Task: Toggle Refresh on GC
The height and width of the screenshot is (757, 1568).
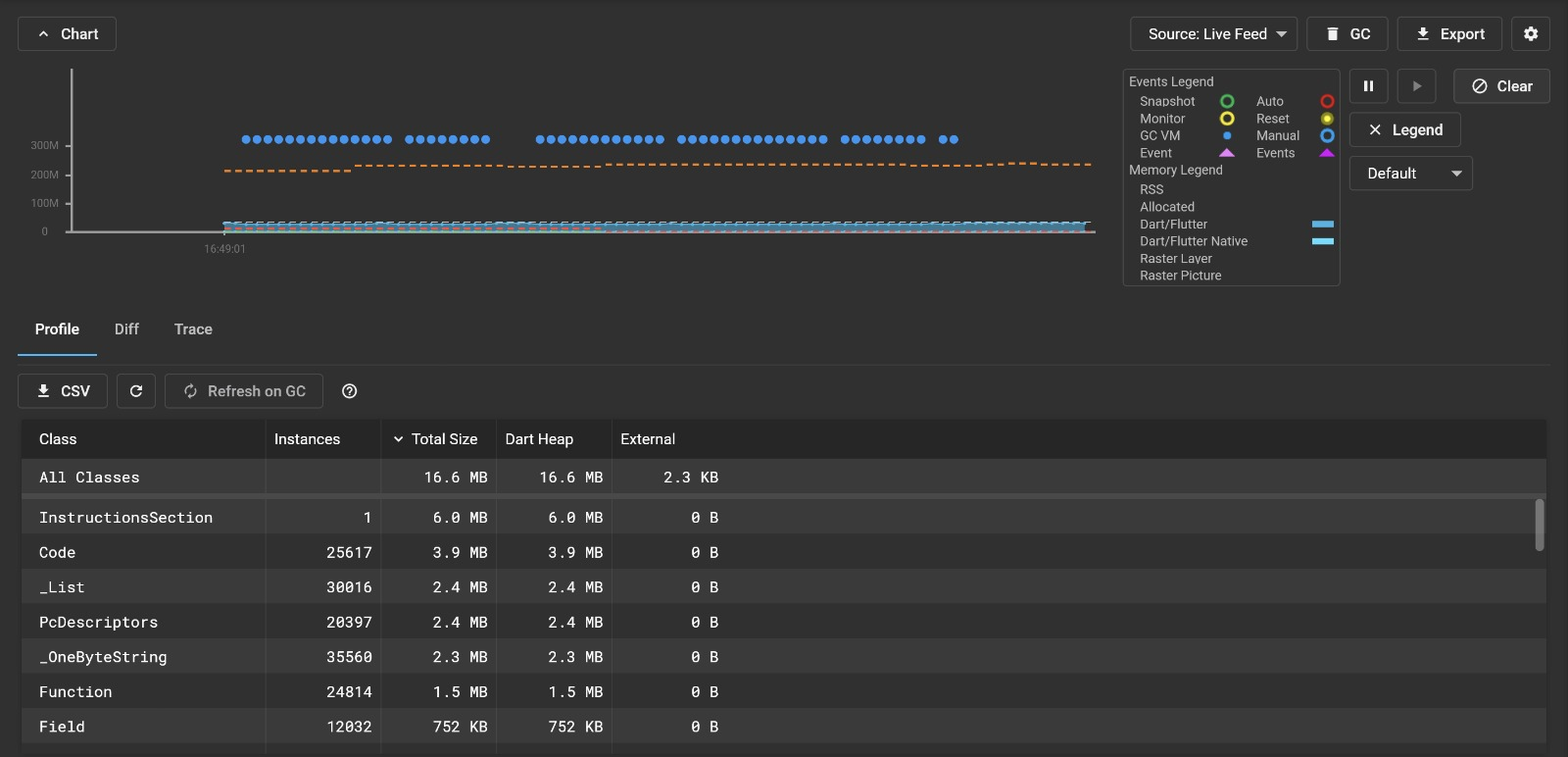Action: (x=244, y=391)
